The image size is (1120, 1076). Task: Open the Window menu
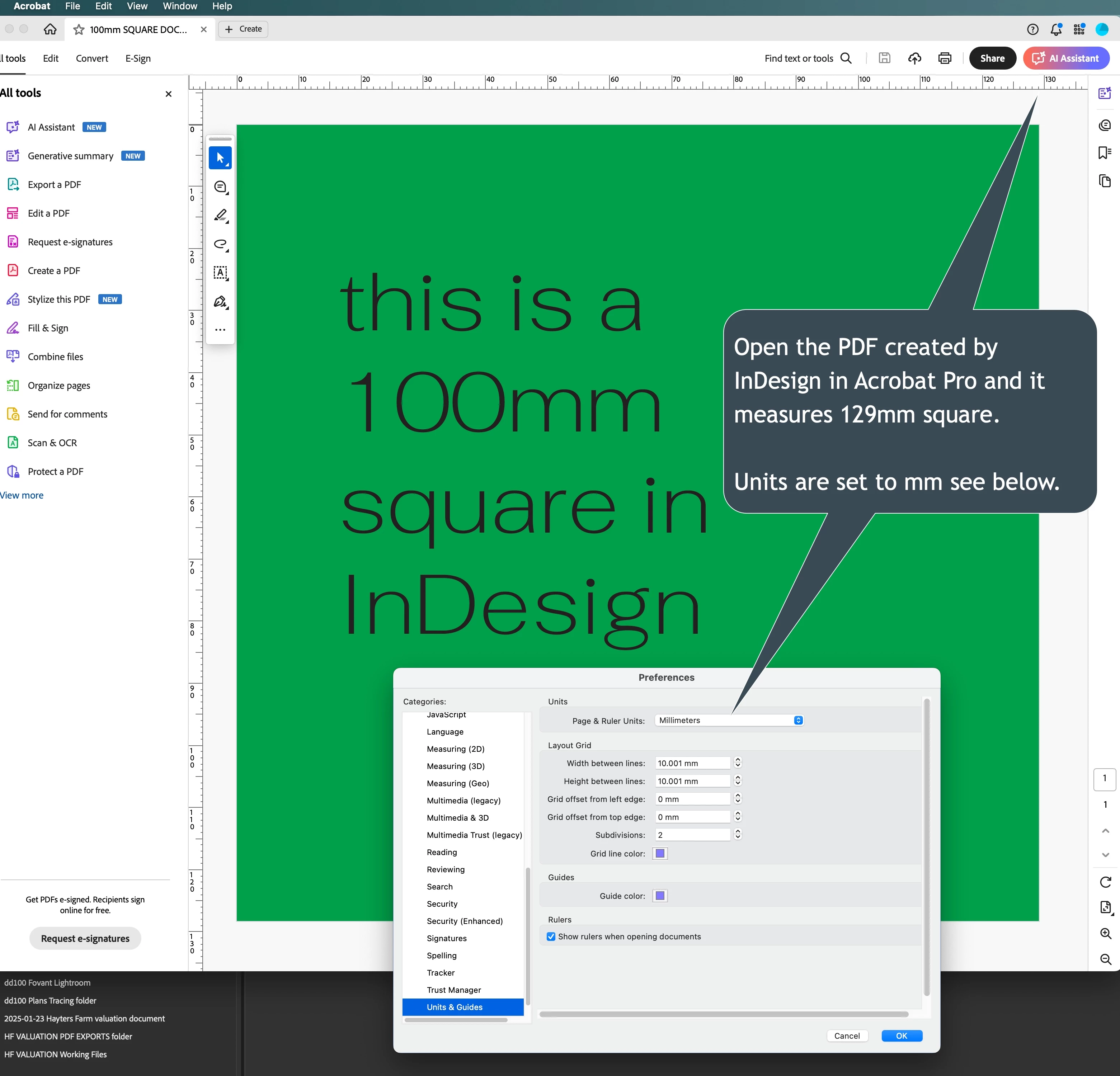coord(179,6)
